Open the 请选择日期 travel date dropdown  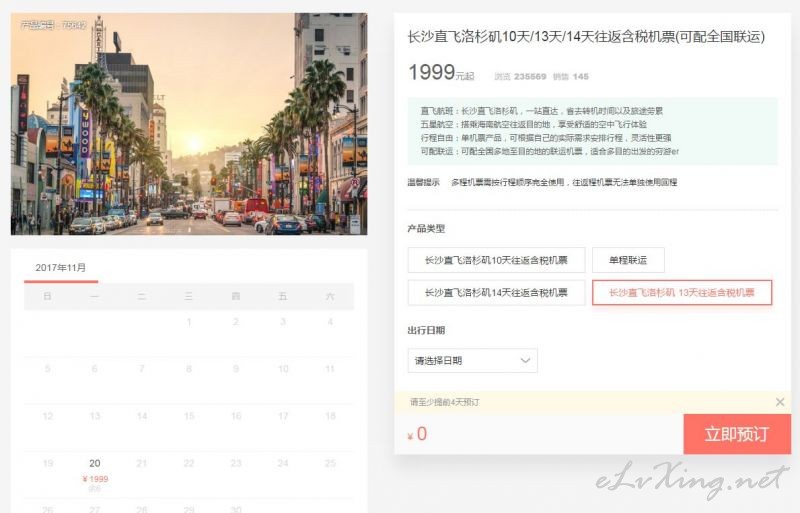click(x=472, y=360)
